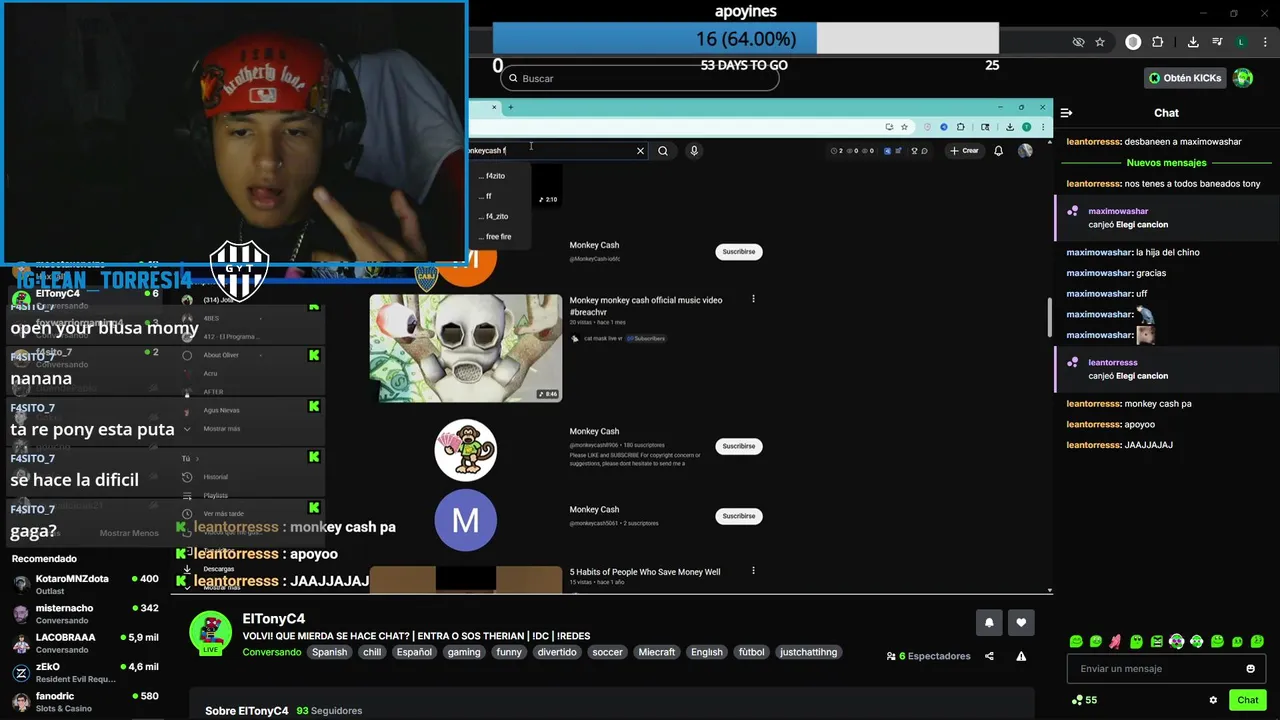Open the Obtén KICKs button

pos(1185,78)
